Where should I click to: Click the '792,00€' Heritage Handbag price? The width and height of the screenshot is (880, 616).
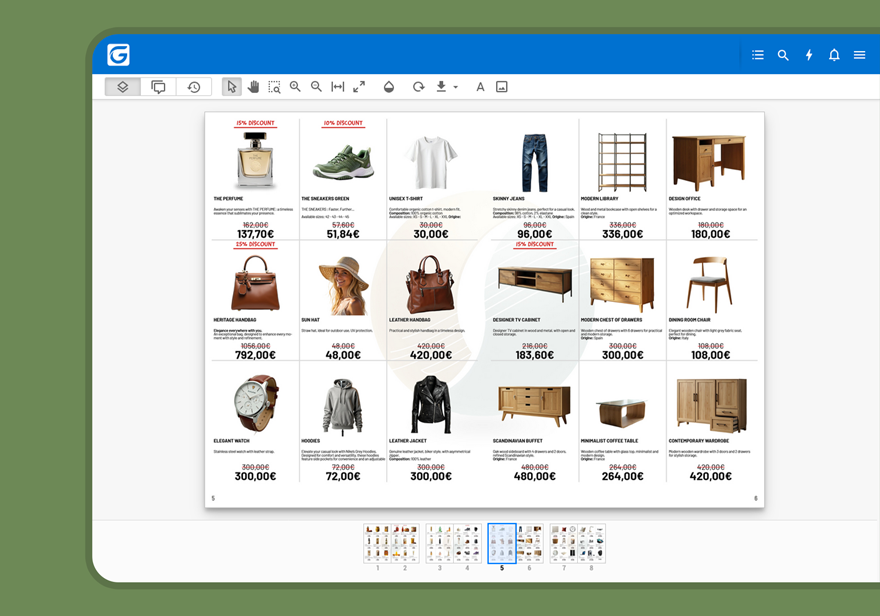tap(255, 355)
